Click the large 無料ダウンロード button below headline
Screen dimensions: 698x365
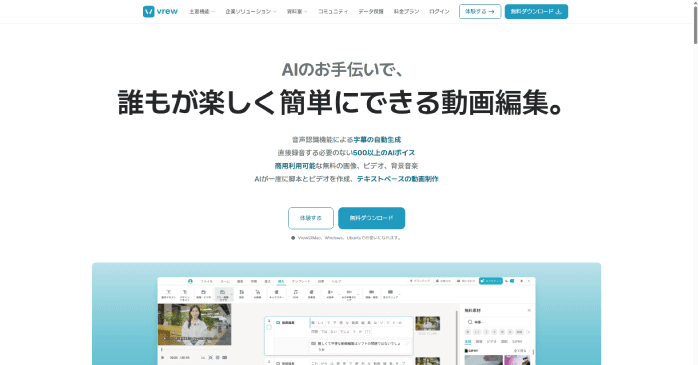(371, 218)
